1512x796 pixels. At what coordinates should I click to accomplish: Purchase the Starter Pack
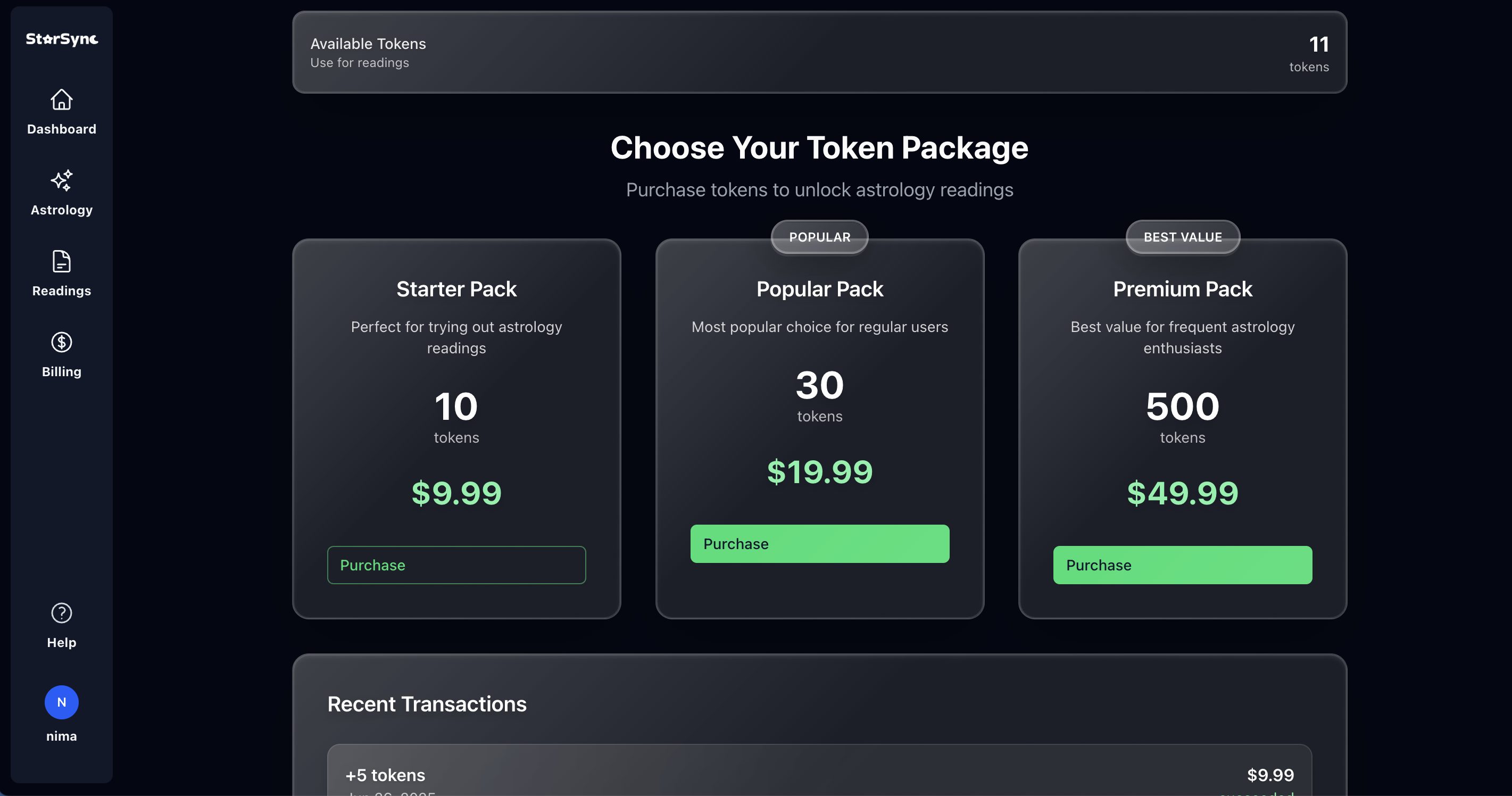tap(456, 565)
